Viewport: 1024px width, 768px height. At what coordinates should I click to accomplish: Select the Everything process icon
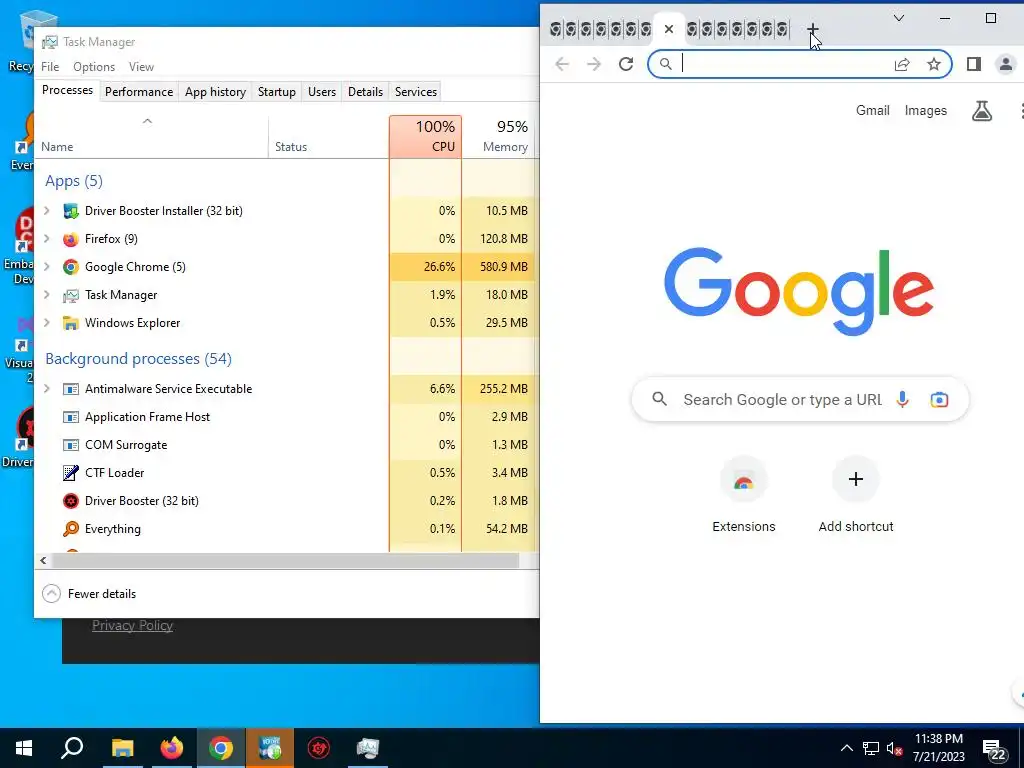[71, 529]
